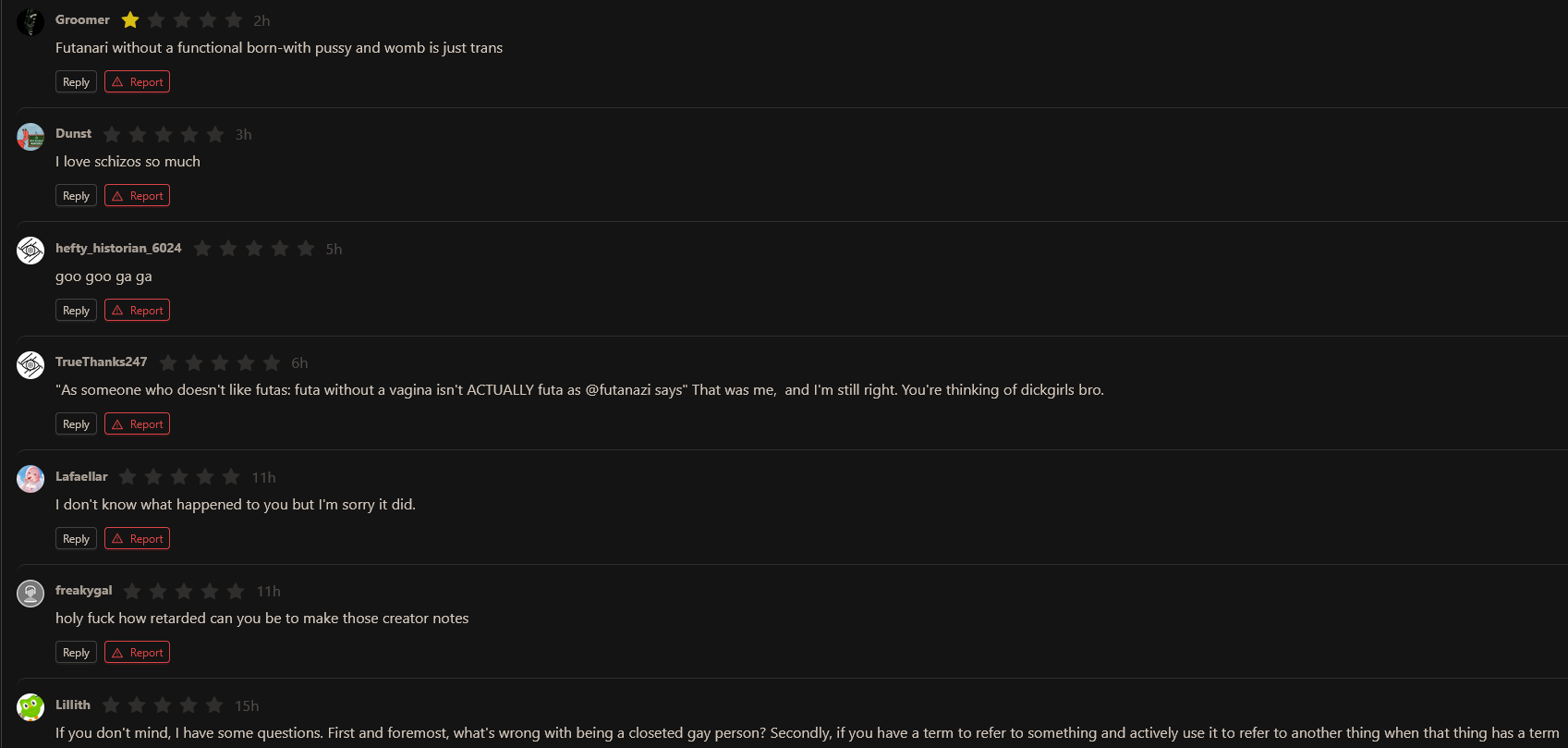1568x748 pixels.
Task: Open hefty_historian_6024's avatar icon
Action: [x=30, y=251]
